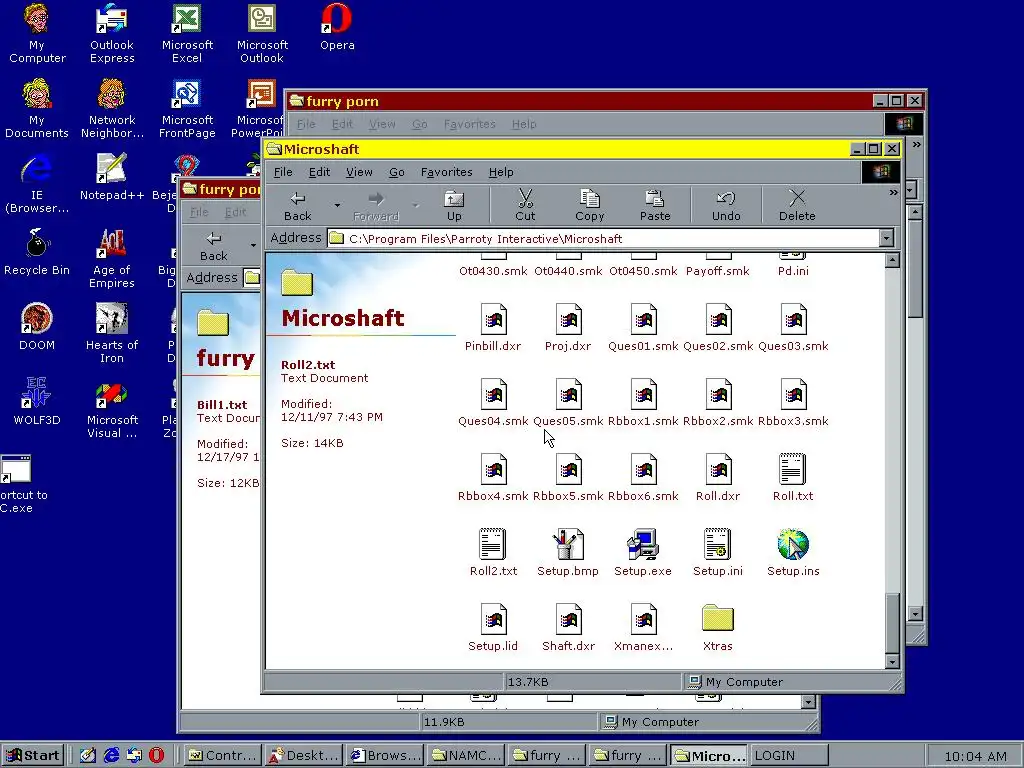Screen dimensions: 1024x768
Task: Launch Opera from the desktop
Action: (x=337, y=27)
